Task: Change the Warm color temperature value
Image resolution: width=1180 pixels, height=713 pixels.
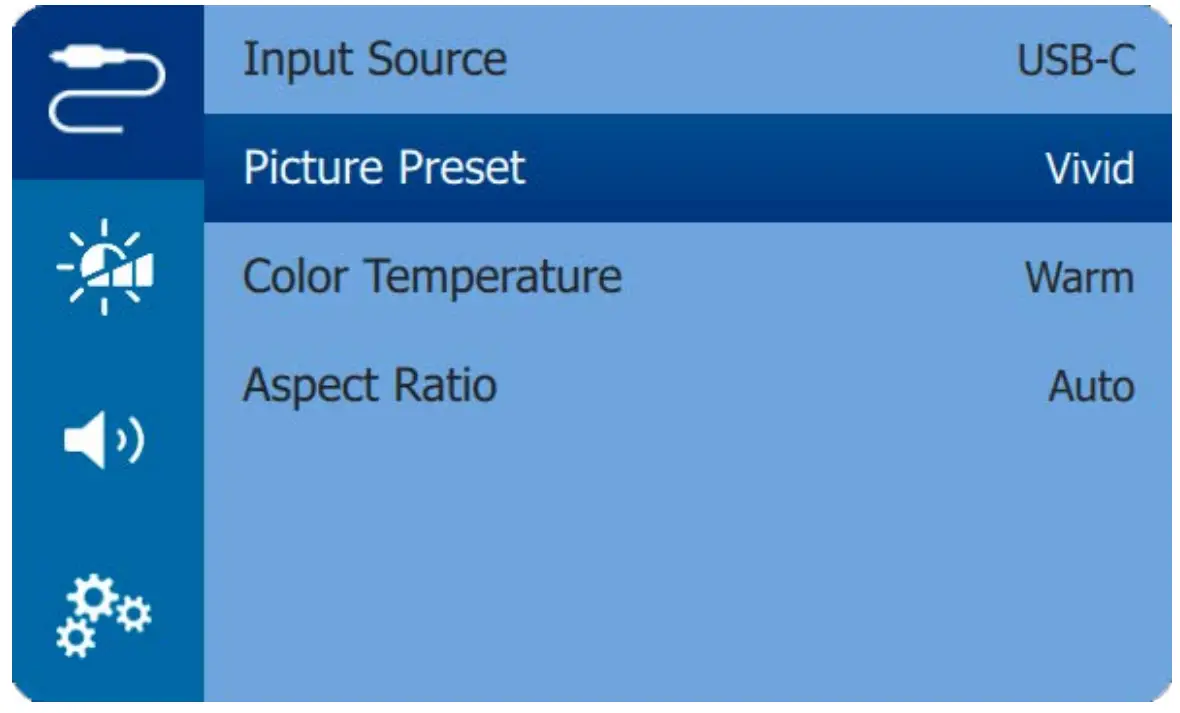Action: (1080, 277)
